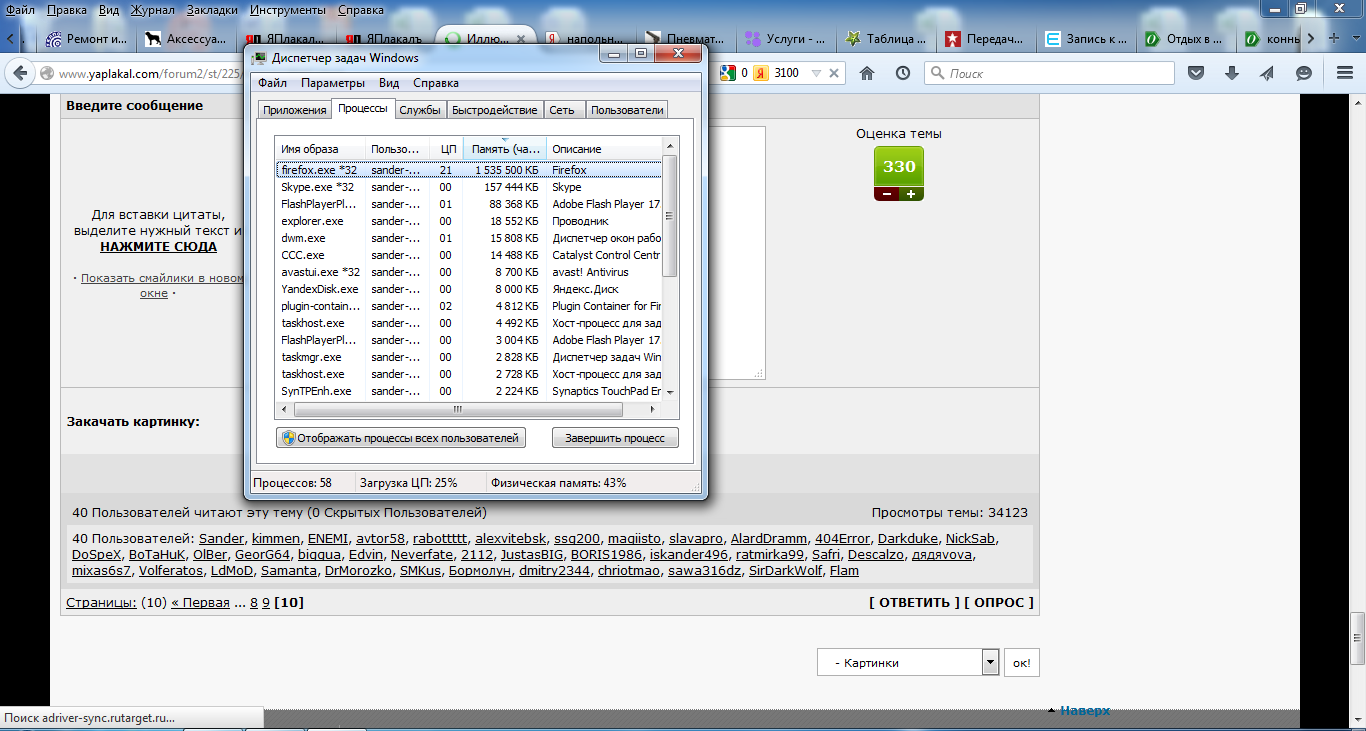The width and height of the screenshot is (1366, 731).
Task: Switch to the Отдых в... browser tab
Action: pyautogui.click(x=1187, y=39)
